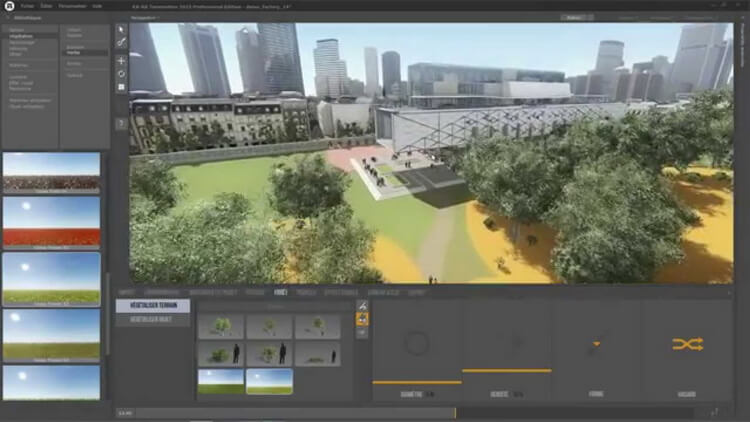
Task: Expand the Perspective view dropdown
Action: (x=148, y=17)
